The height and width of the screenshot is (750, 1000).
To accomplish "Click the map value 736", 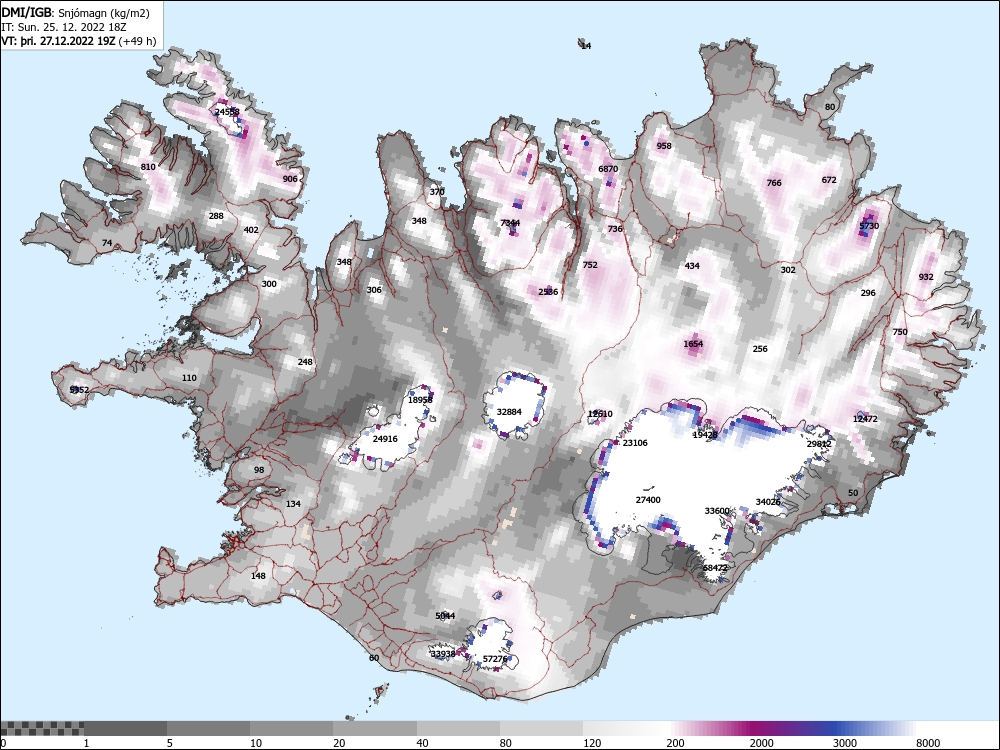I will [615, 229].
